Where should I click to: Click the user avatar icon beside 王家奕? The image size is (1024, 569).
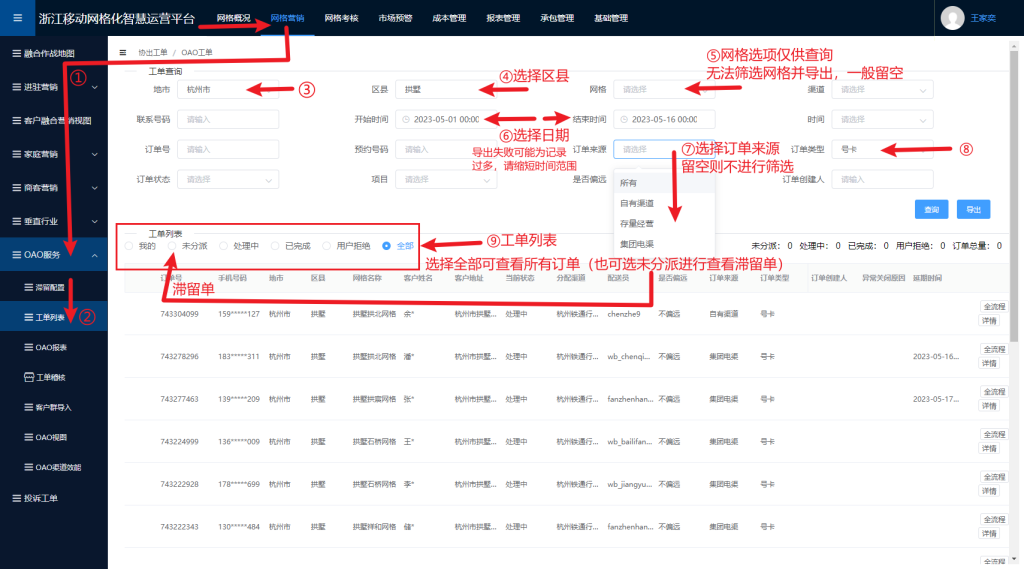[x=953, y=17]
